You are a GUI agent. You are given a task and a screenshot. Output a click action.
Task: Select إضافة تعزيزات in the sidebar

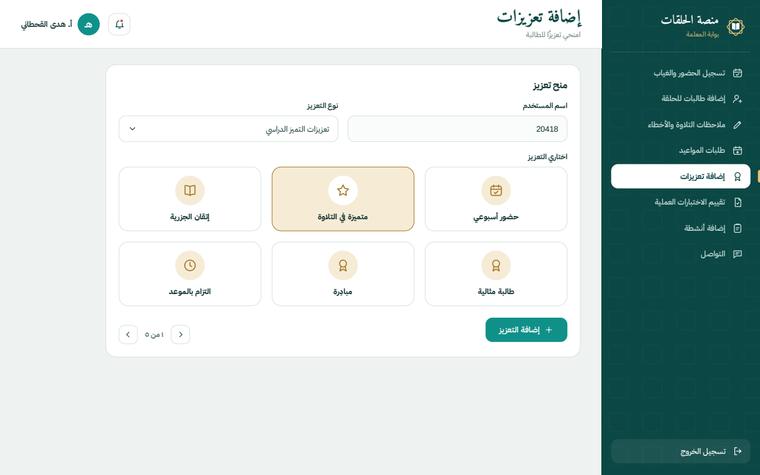point(681,176)
